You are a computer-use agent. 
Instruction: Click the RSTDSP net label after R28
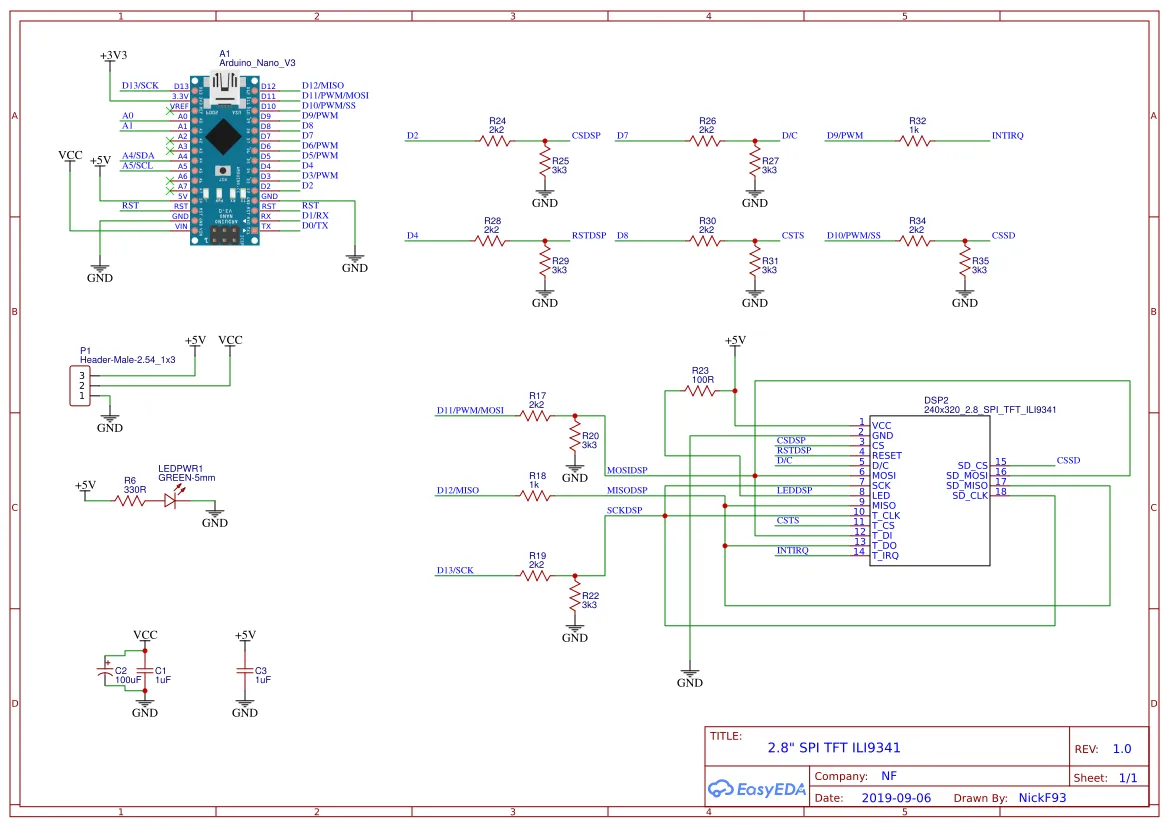point(589,236)
